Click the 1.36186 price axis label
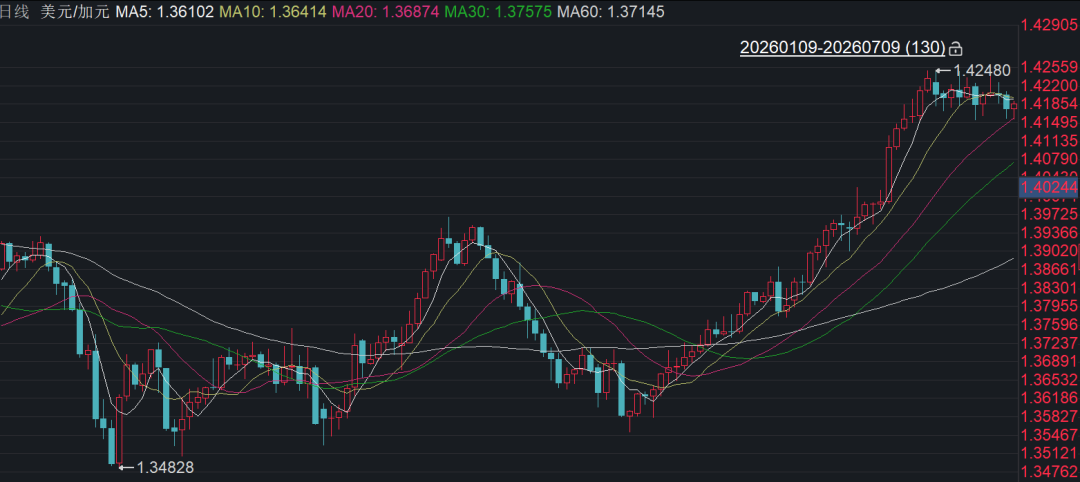 (x=1050, y=397)
